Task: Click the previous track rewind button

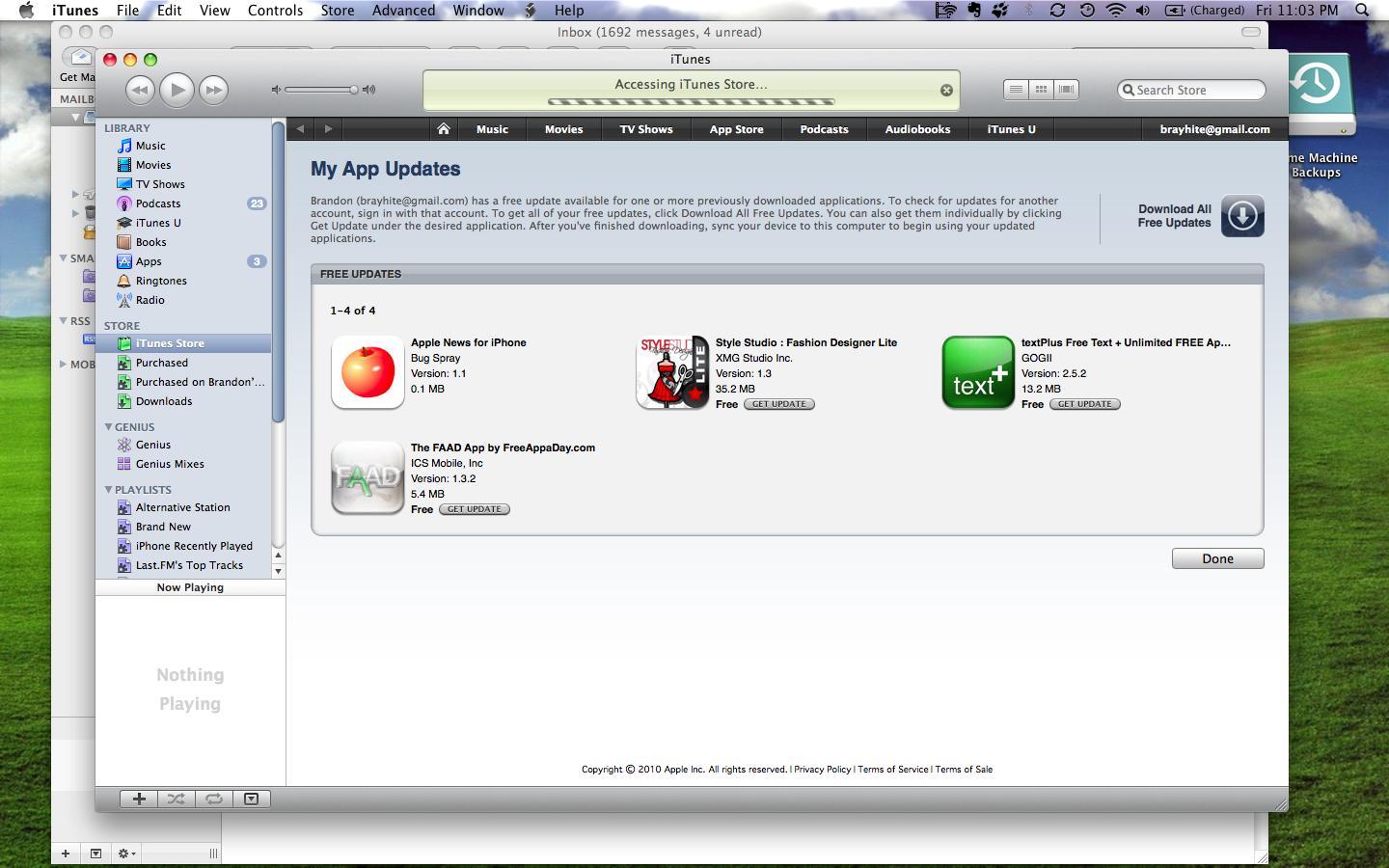Action: point(140,90)
